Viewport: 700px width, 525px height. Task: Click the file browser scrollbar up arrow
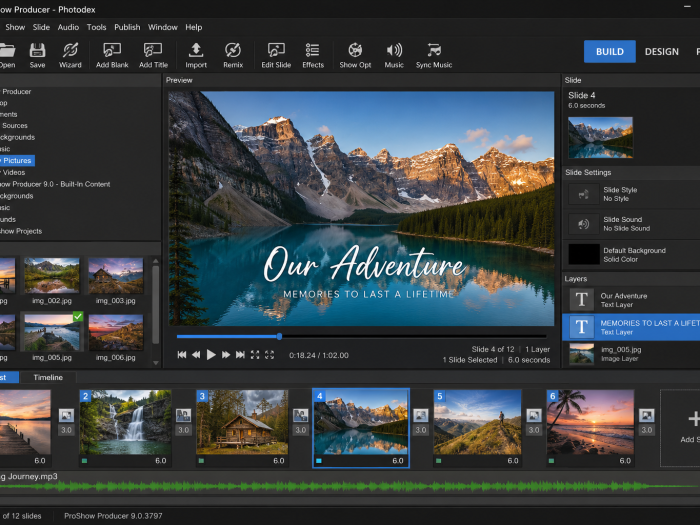(x=156, y=261)
